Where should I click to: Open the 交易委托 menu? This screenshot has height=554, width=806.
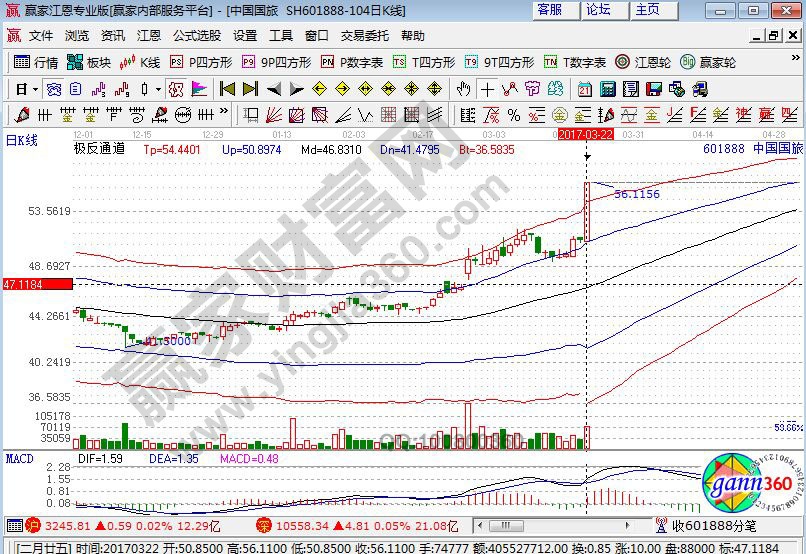[365, 35]
